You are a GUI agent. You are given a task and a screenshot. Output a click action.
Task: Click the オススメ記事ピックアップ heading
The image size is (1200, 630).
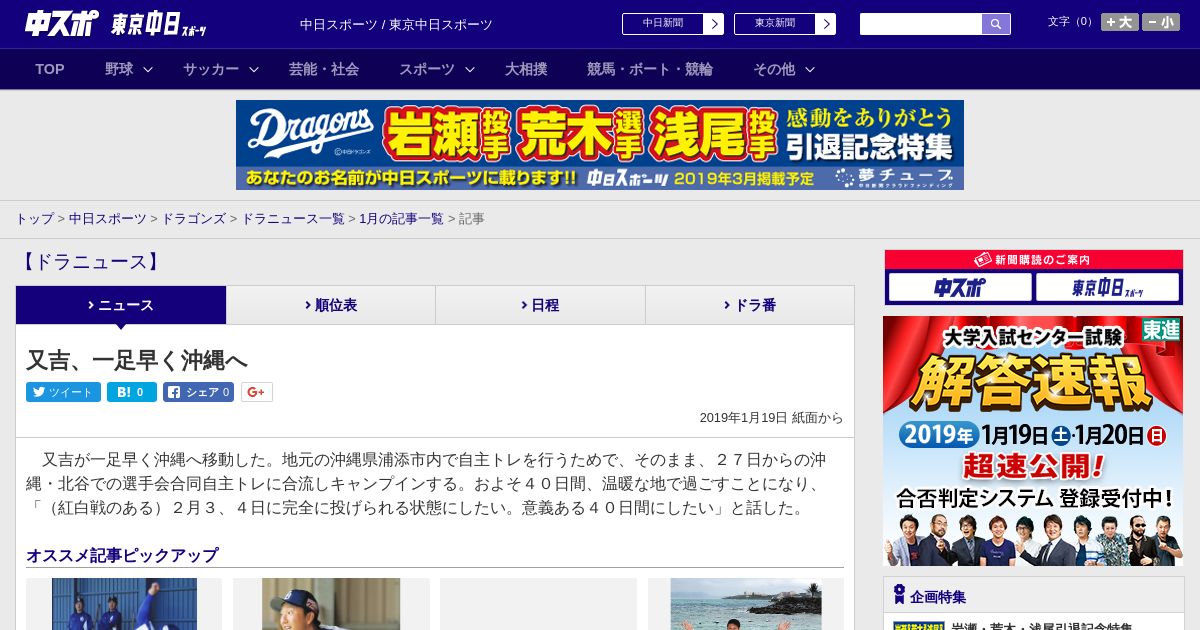tap(122, 555)
